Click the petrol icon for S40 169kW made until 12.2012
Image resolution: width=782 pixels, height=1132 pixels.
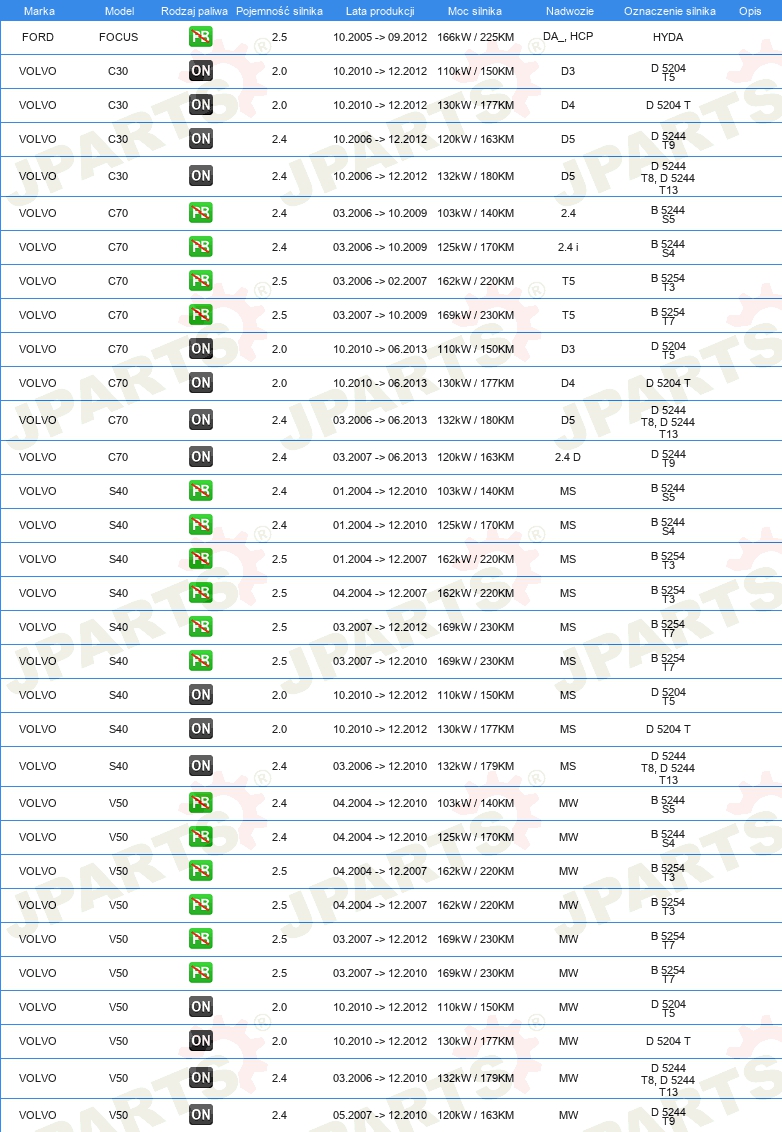tap(201, 627)
